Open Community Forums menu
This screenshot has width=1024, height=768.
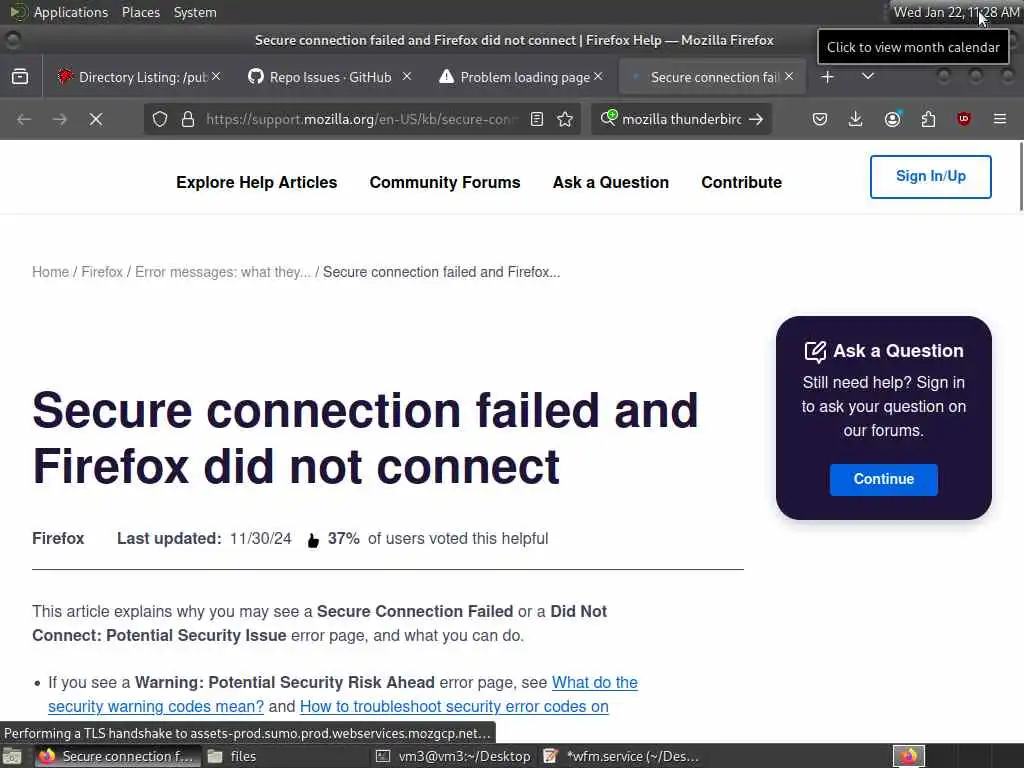445,182
